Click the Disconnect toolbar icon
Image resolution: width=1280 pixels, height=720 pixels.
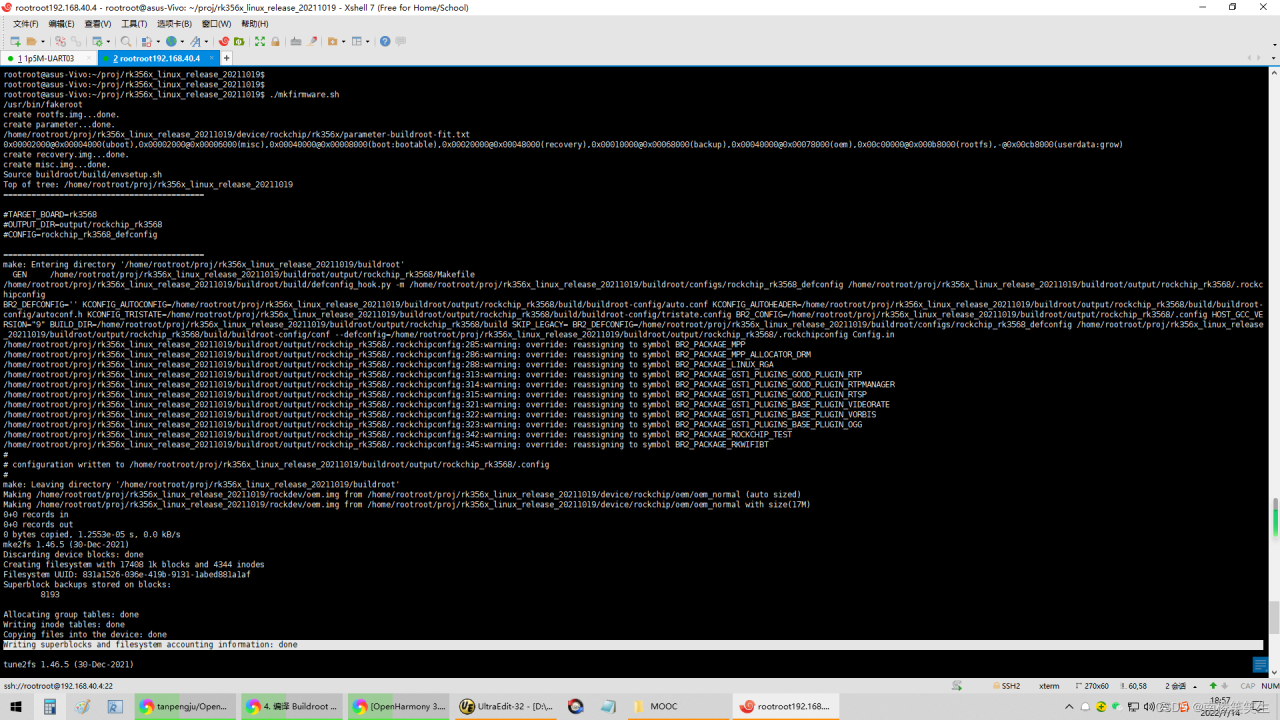click(60, 42)
